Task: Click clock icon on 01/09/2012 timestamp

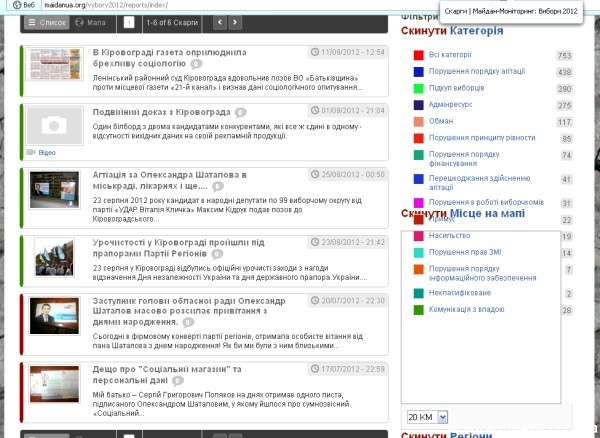Action: point(315,111)
